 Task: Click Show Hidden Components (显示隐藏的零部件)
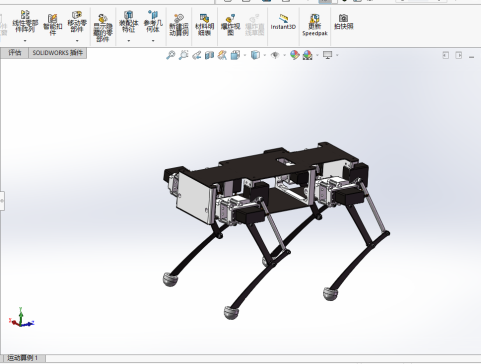103,28
